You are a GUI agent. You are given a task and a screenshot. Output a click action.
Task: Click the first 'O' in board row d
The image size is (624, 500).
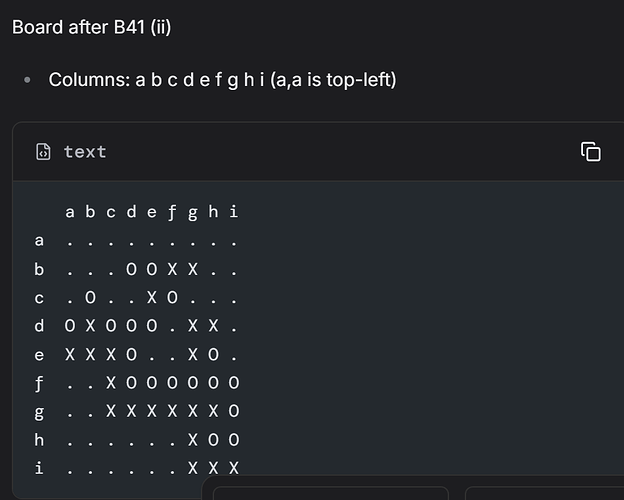point(70,326)
